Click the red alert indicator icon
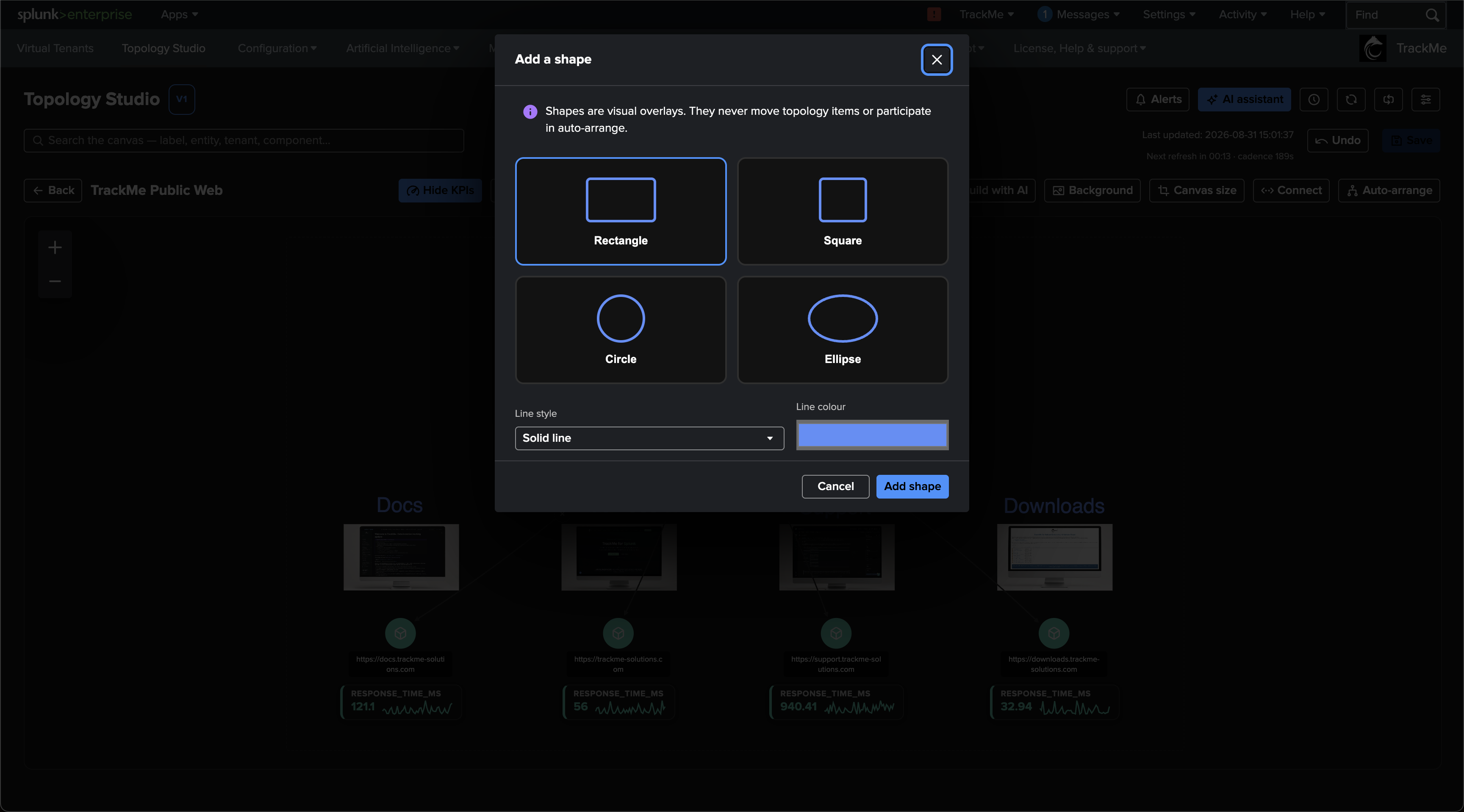 [934, 15]
